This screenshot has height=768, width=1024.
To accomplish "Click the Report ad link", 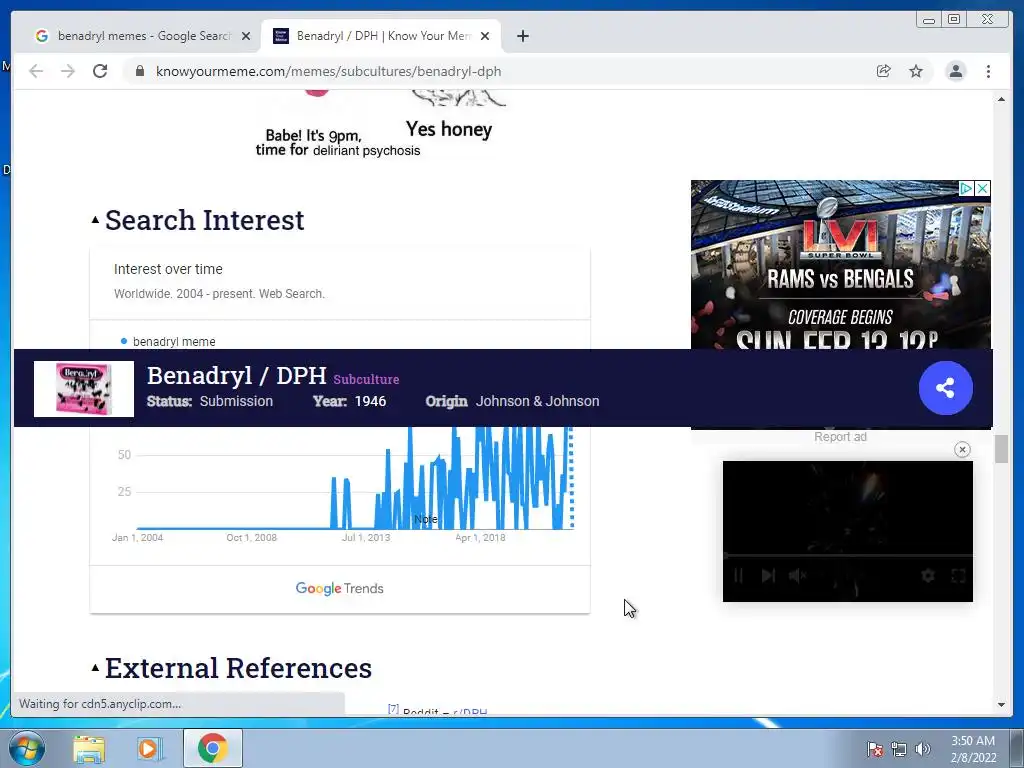I will pos(840,437).
